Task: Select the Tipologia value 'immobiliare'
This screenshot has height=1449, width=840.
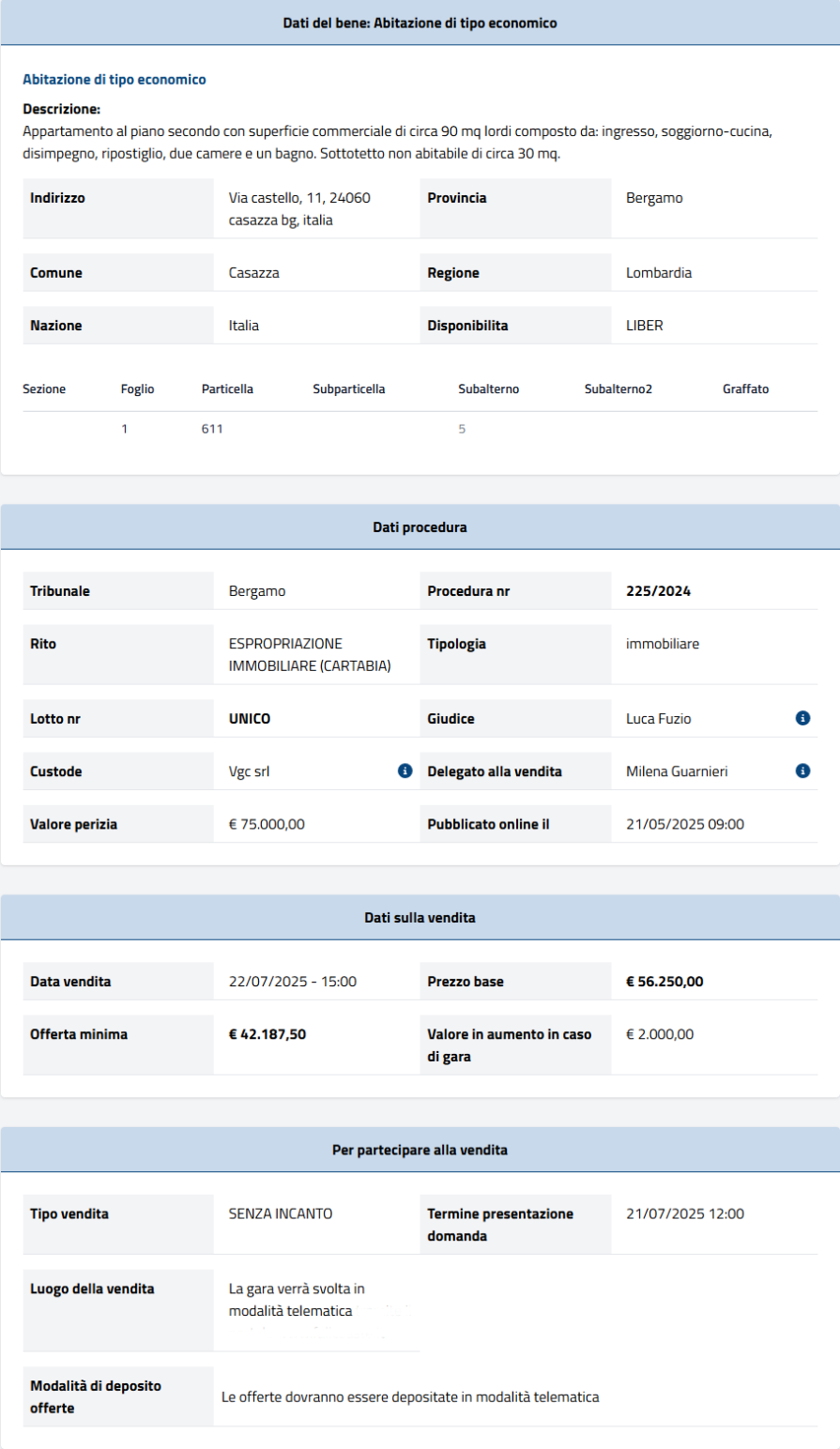Action: 663,644
